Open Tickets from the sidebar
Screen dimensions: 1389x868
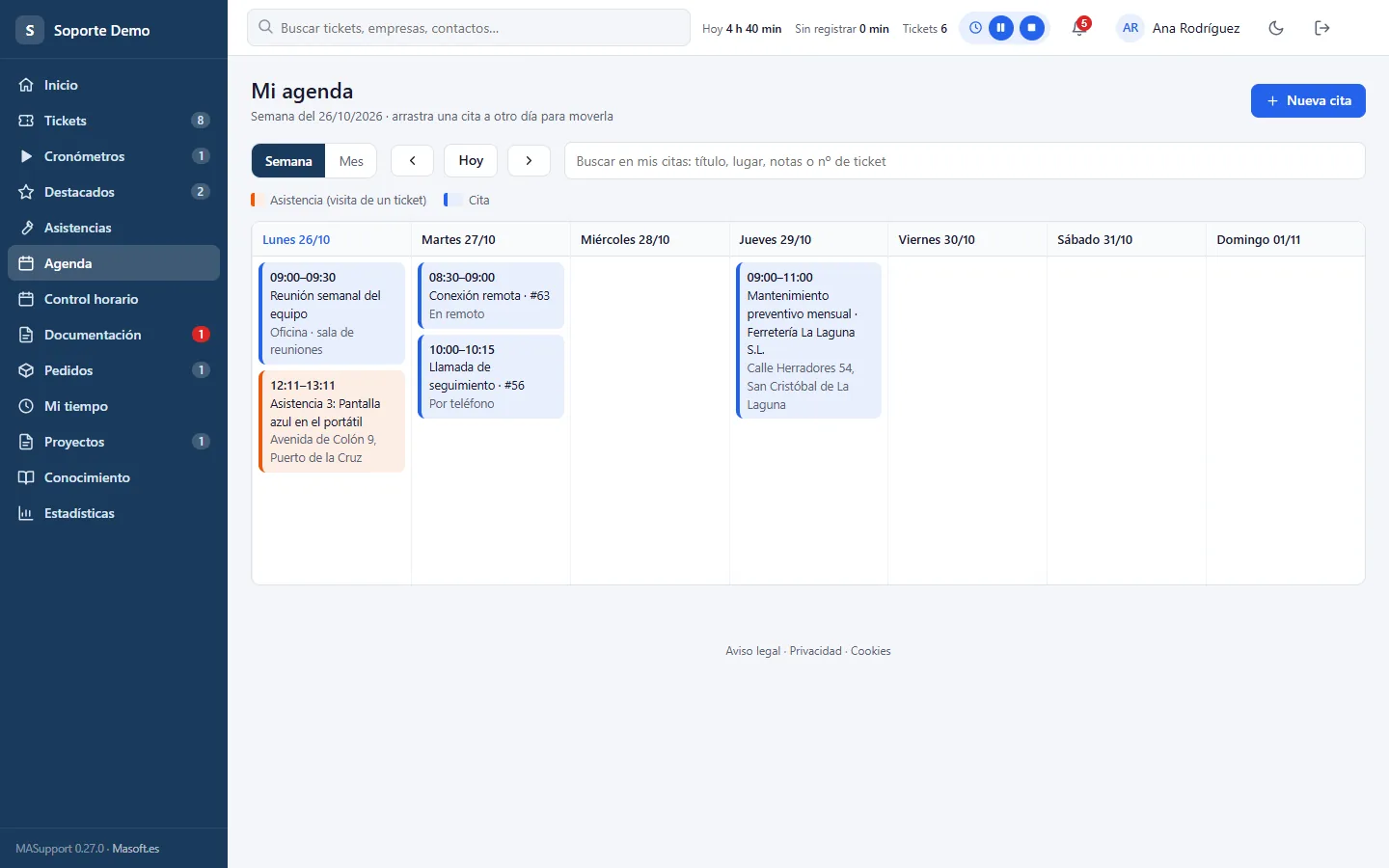114,121
